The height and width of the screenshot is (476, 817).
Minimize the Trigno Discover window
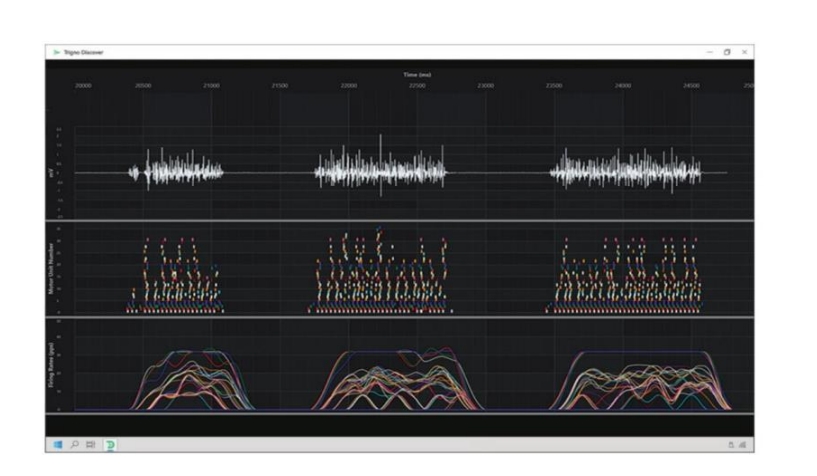click(x=709, y=52)
